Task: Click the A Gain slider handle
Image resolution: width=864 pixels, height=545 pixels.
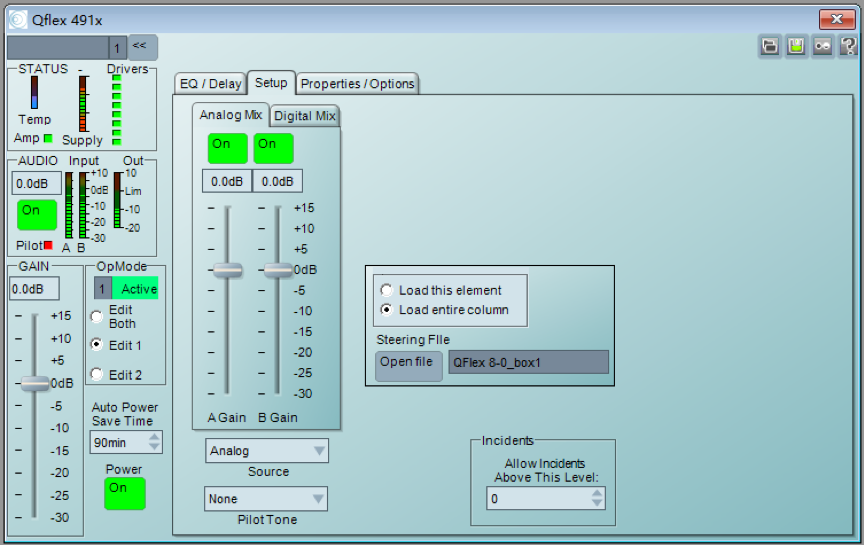Action: tap(228, 270)
